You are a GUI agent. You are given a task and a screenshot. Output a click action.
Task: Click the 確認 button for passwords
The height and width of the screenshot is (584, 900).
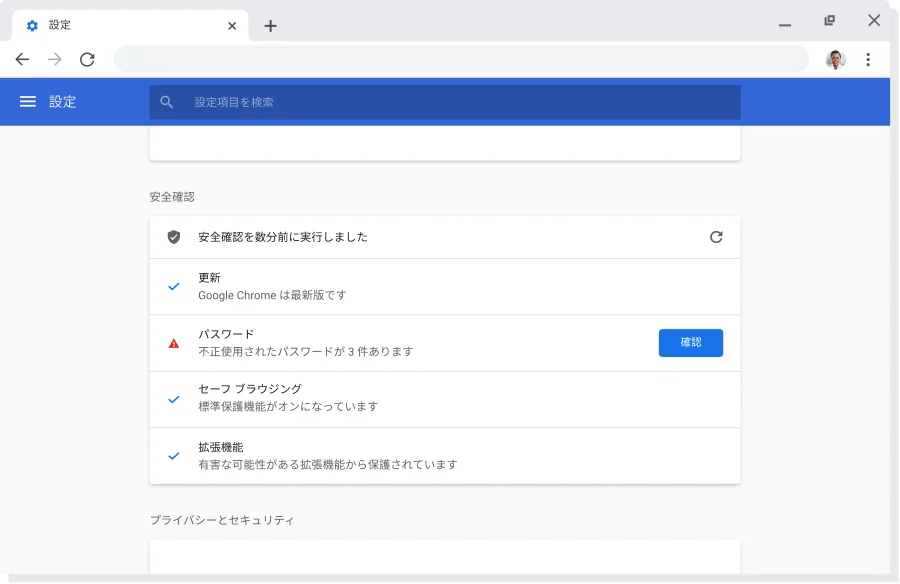pyautogui.click(x=690, y=343)
